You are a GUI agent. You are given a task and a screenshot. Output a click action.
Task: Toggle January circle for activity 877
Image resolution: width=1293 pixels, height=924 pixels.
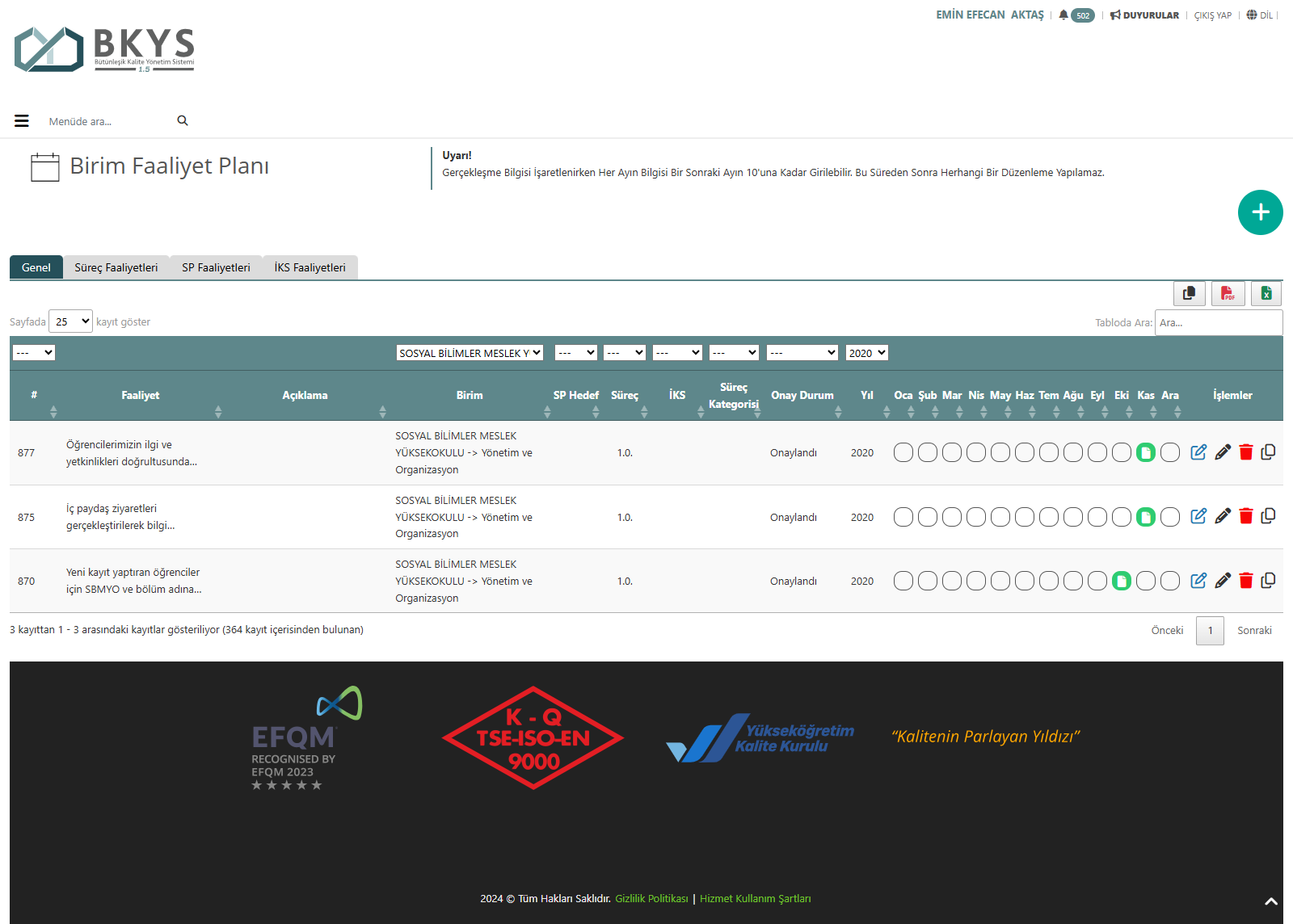tap(903, 452)
